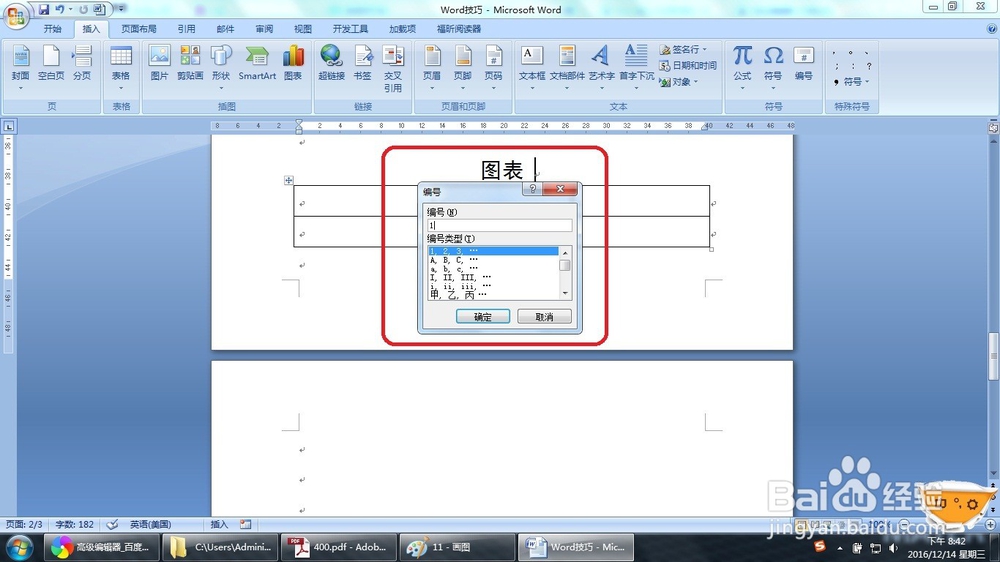Image resolution: width=1000 pixels, height=562 pixels.
Task: Insert a bookmark (书签)
Action: pyautogui.click(x=362, y=64)
